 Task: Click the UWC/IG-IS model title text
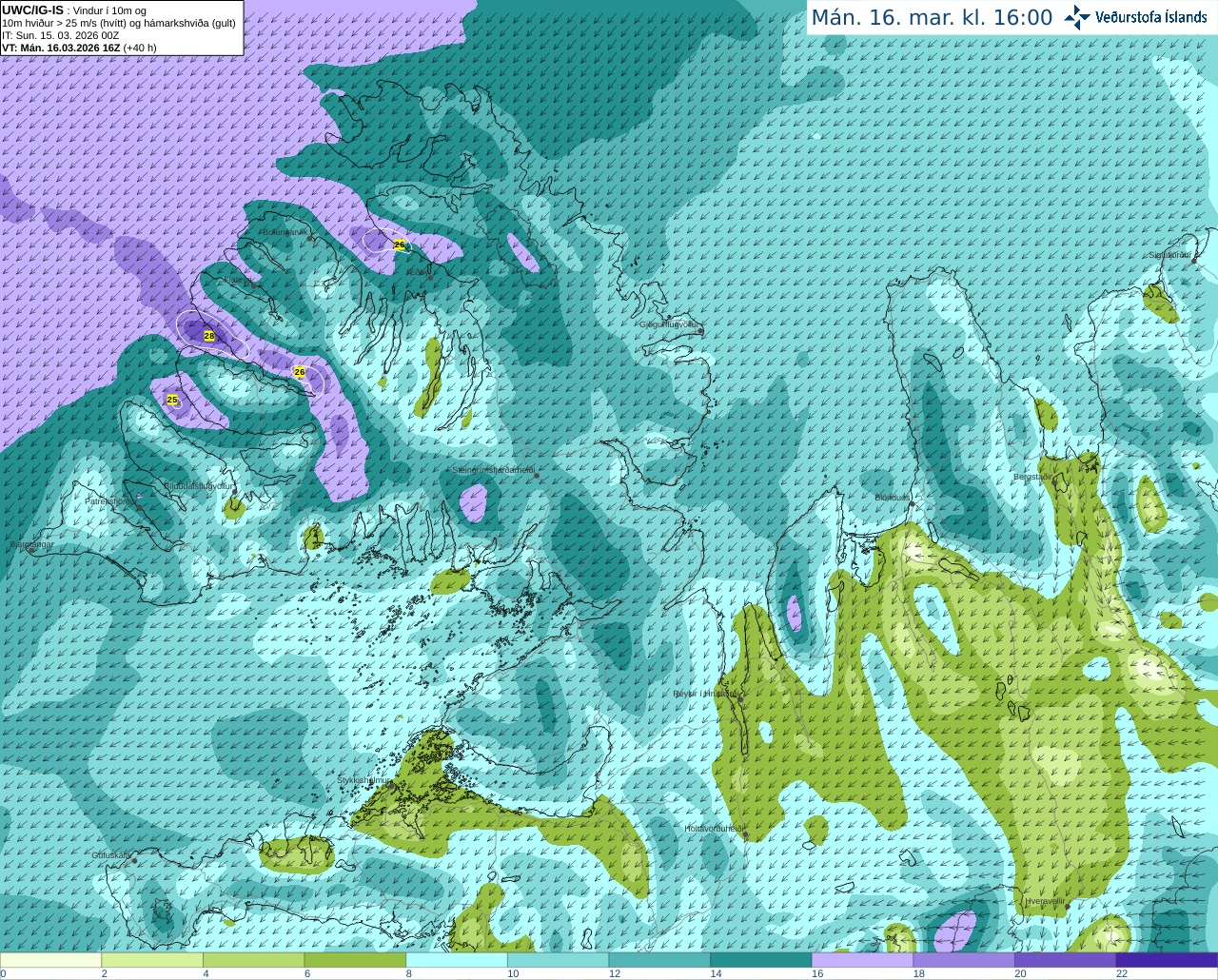(33, 10)
